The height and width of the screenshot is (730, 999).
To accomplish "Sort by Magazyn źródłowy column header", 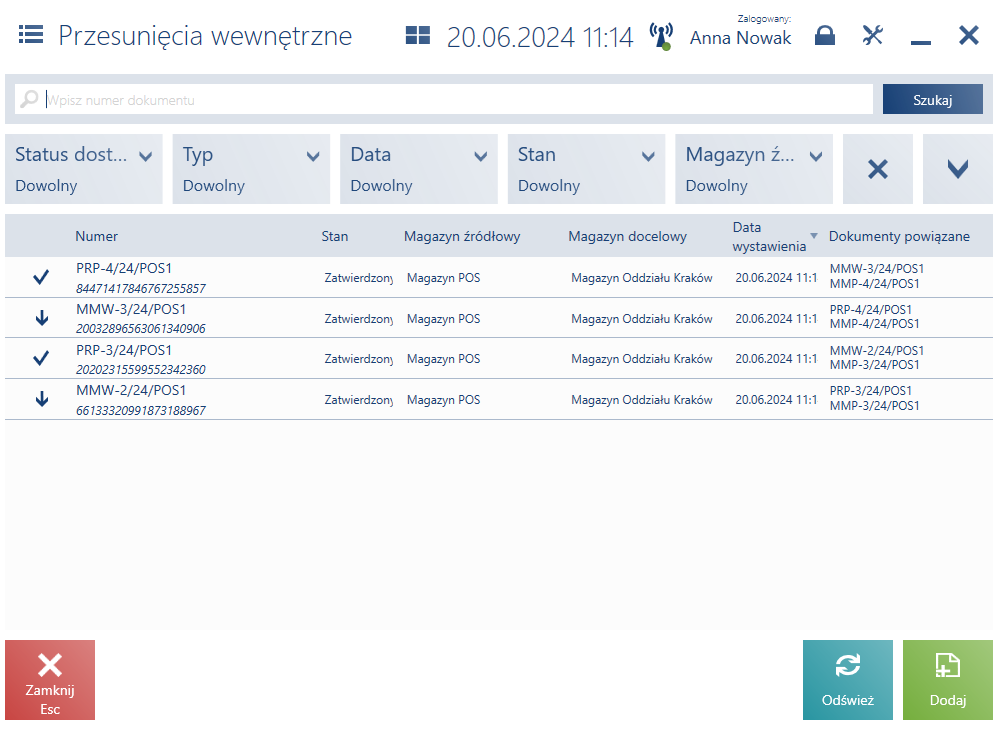I will [462, 236].
